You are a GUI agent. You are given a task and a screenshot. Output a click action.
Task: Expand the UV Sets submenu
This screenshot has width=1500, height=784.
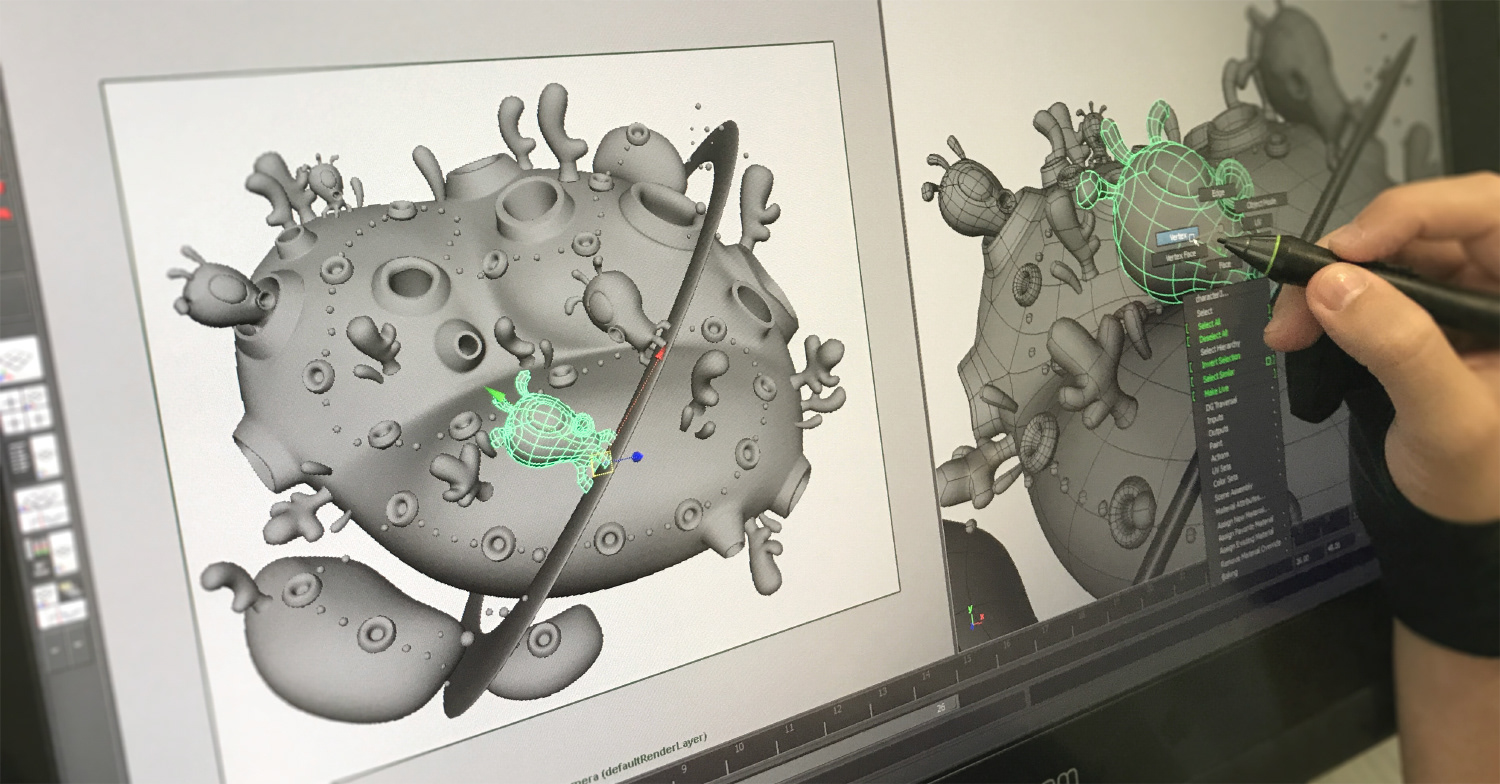point(1221,470)
